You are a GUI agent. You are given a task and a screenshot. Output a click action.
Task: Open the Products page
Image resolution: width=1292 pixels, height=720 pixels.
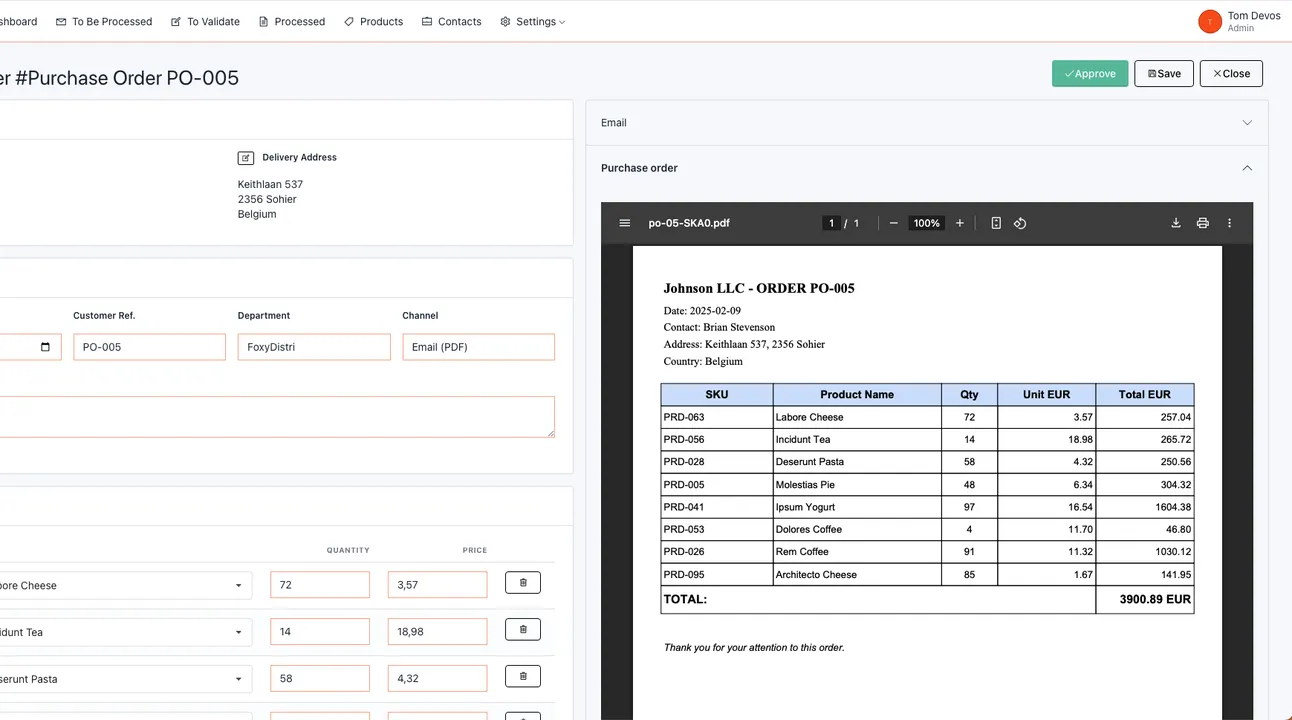(x=374, y=21)
